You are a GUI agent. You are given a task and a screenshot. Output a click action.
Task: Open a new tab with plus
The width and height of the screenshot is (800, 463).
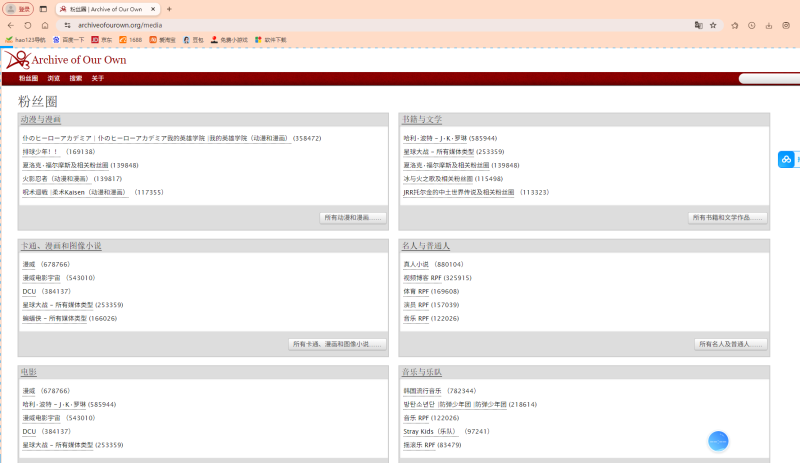click(169, 9)
